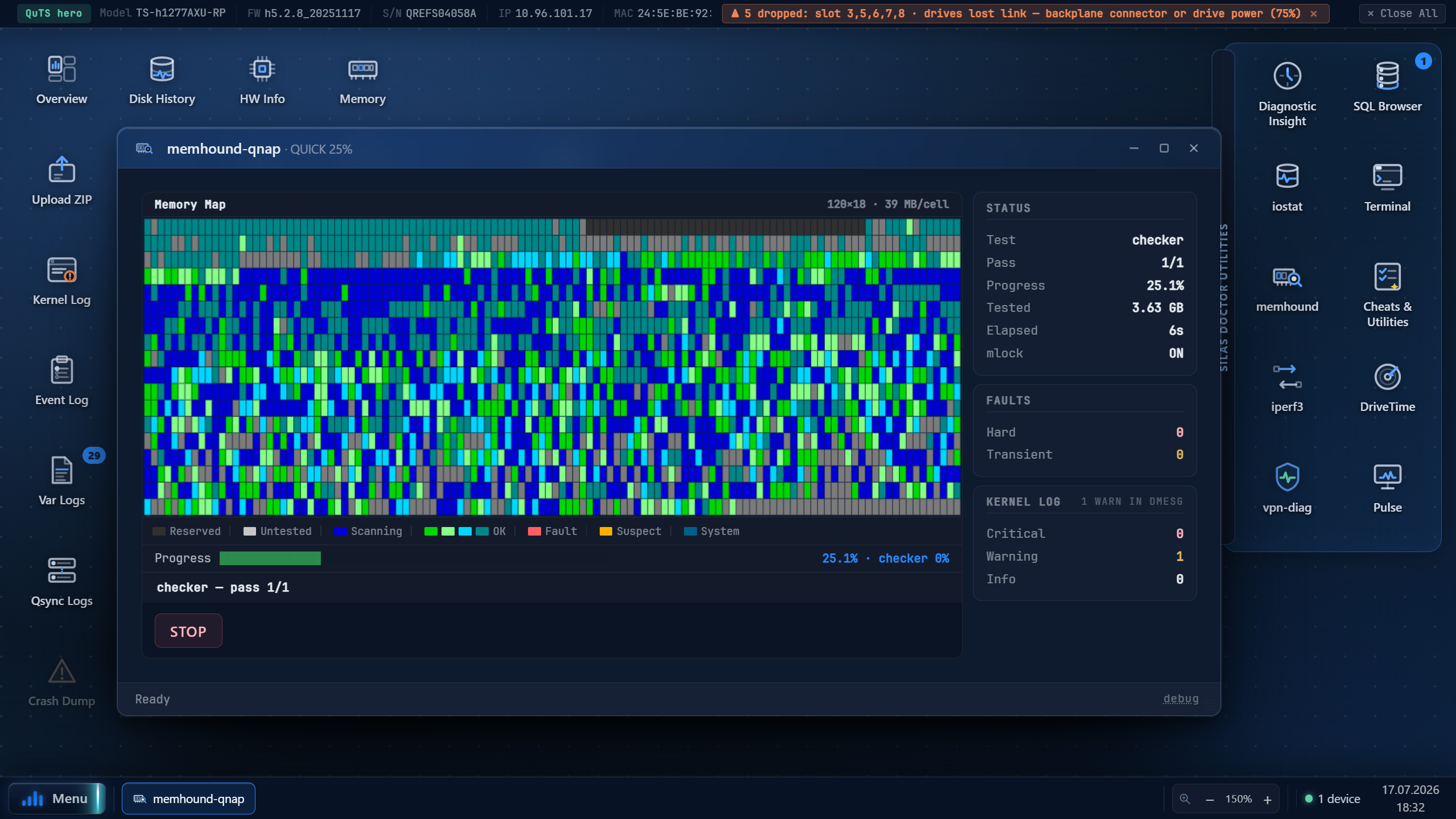The height and width of the screenshot is (819, 1456).
Task: Click the 150% zoom level readout
Action: pyautogui.click(x=1238, y=799)
